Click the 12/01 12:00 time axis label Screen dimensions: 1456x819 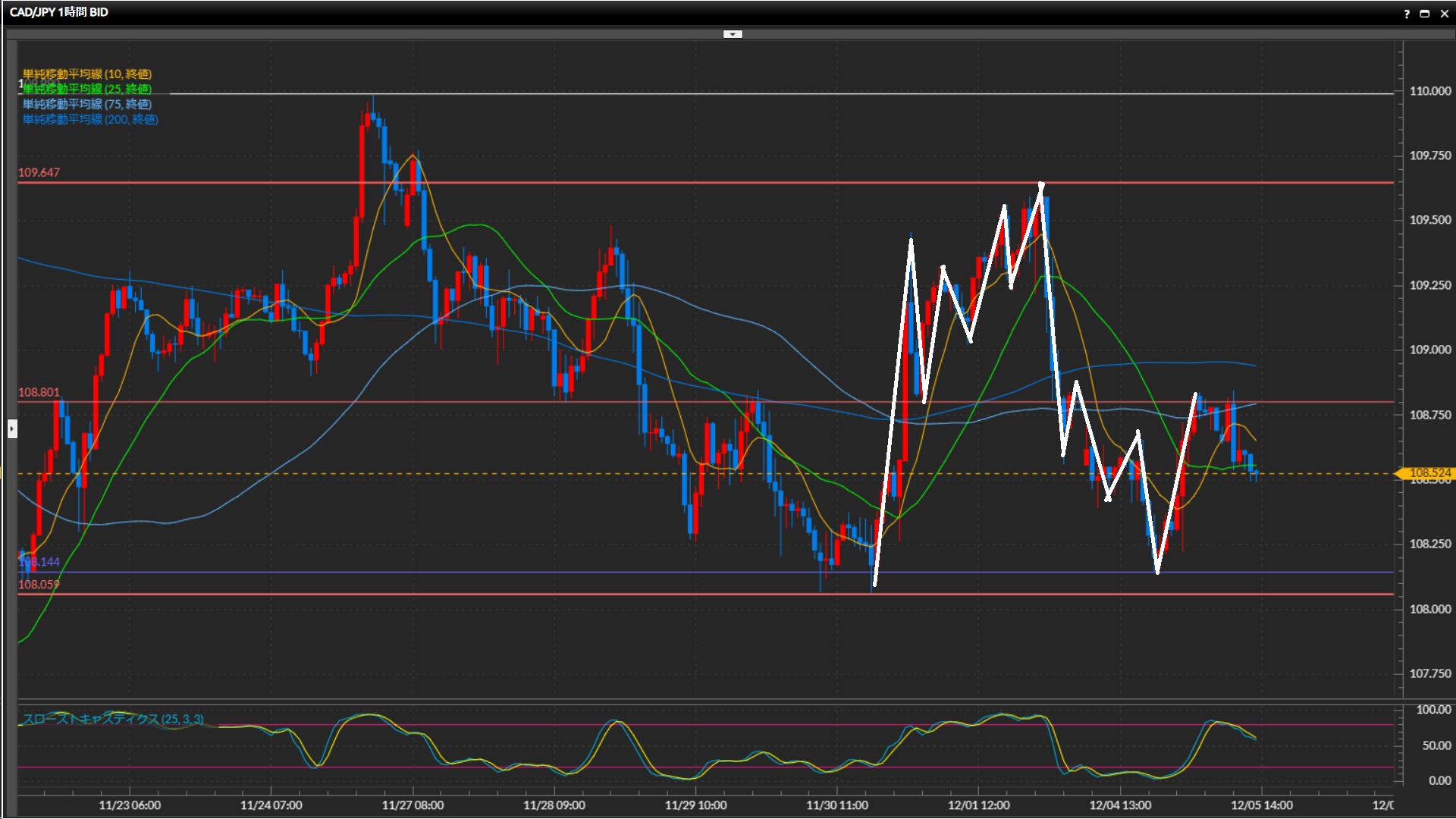[978, 805]
